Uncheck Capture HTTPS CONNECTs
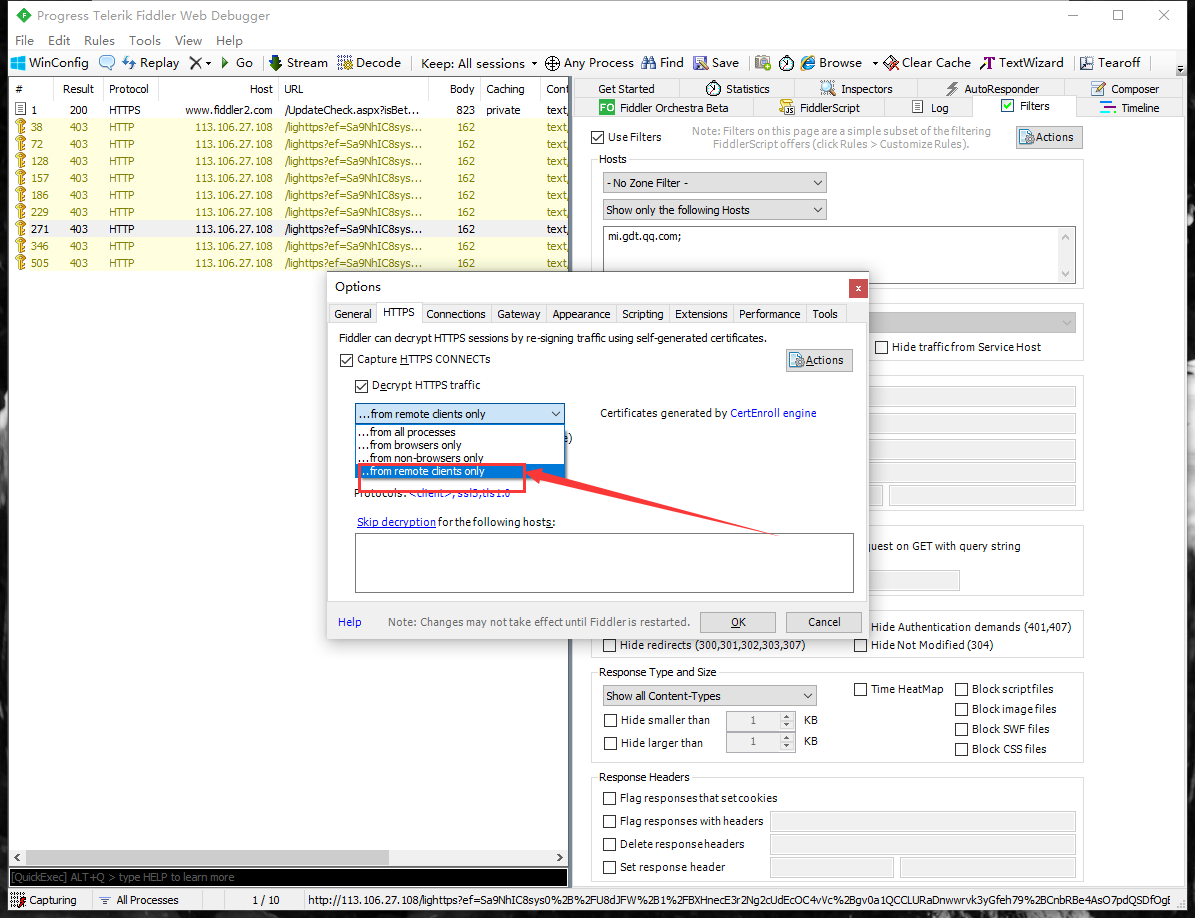Image resolution: width=1195 pixels, height=918 pixels. click(347, 360)
